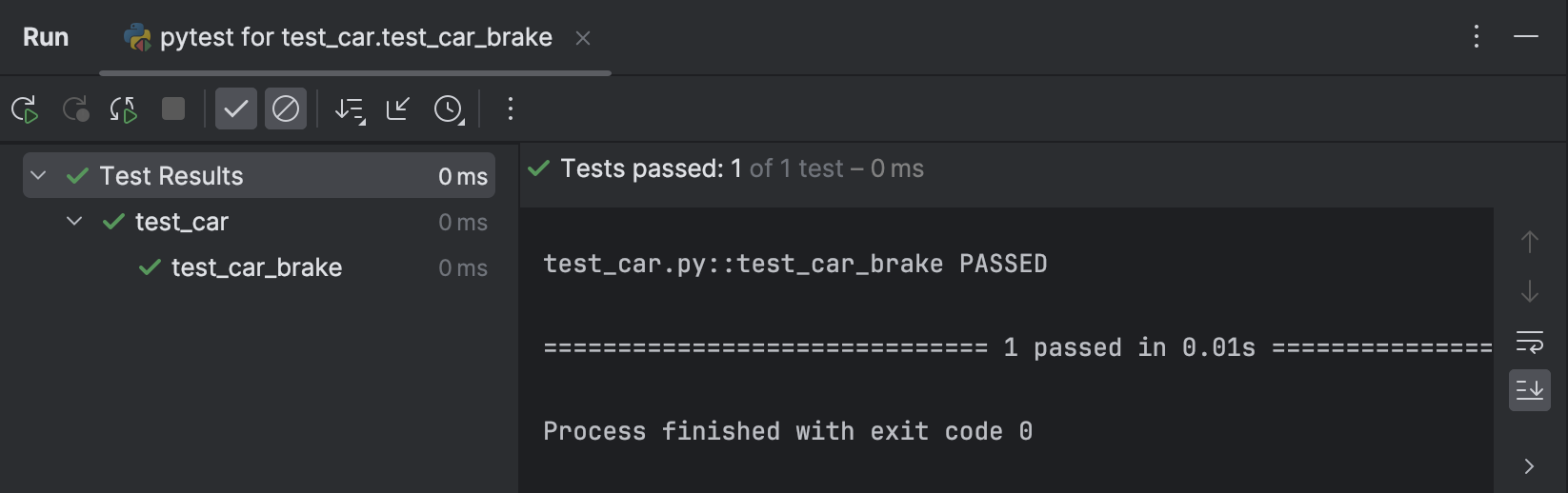1568x493 pixels.
Task: Open the Run tool window options
Action: point(1477,37)
